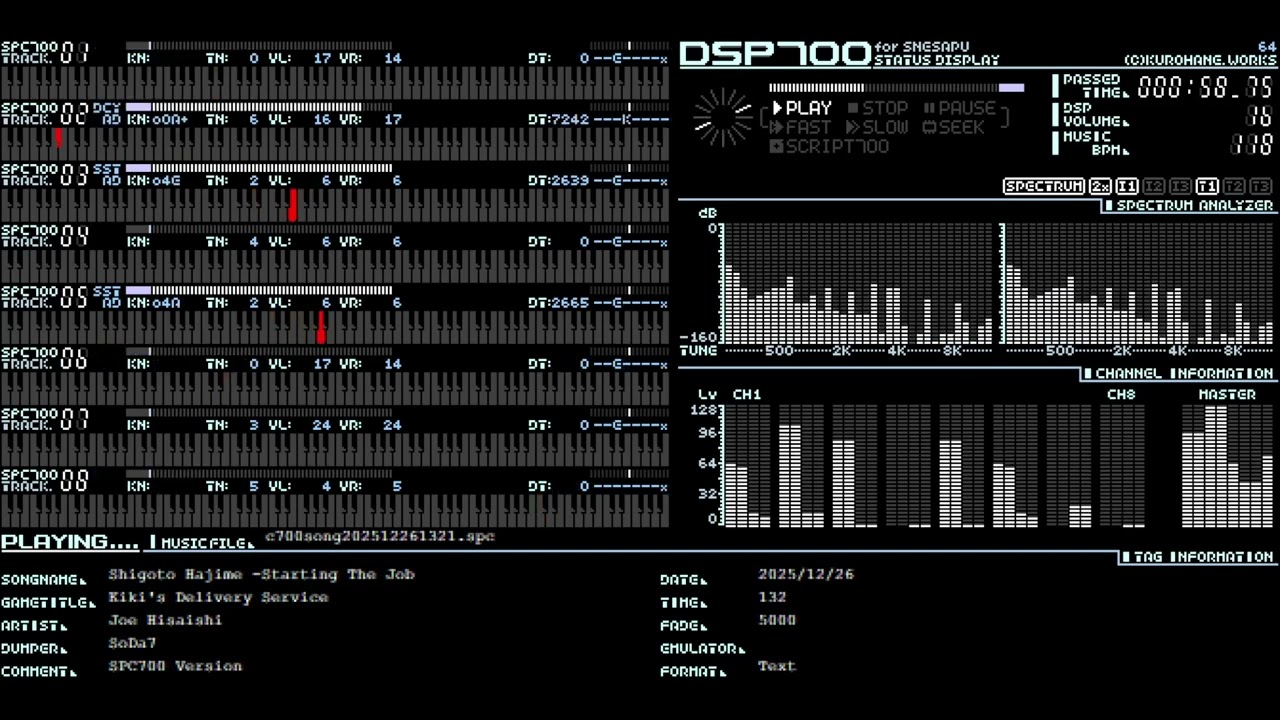Toggle the T1 spectrum option

(x=1207, y=186)
